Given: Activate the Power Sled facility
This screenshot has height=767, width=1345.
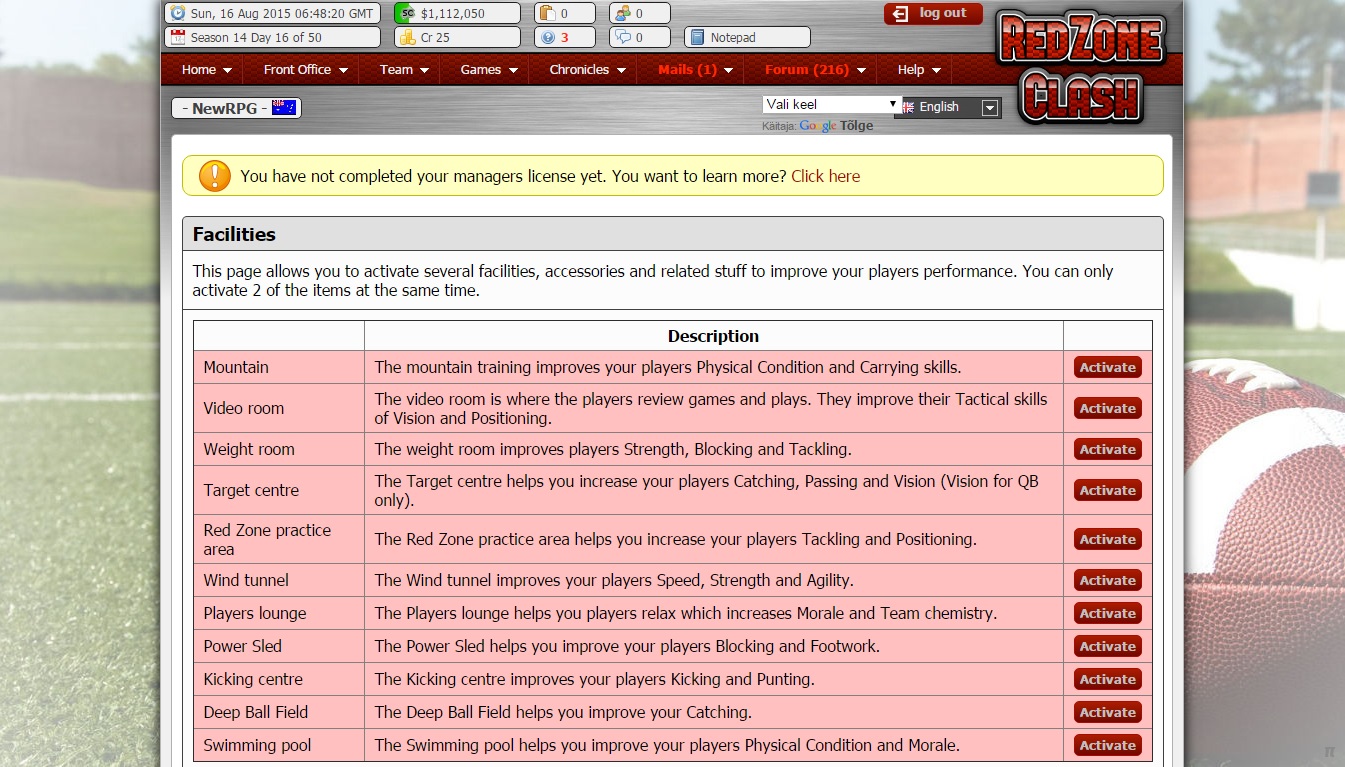Looking at the screenshot, I should [1107, 646].
